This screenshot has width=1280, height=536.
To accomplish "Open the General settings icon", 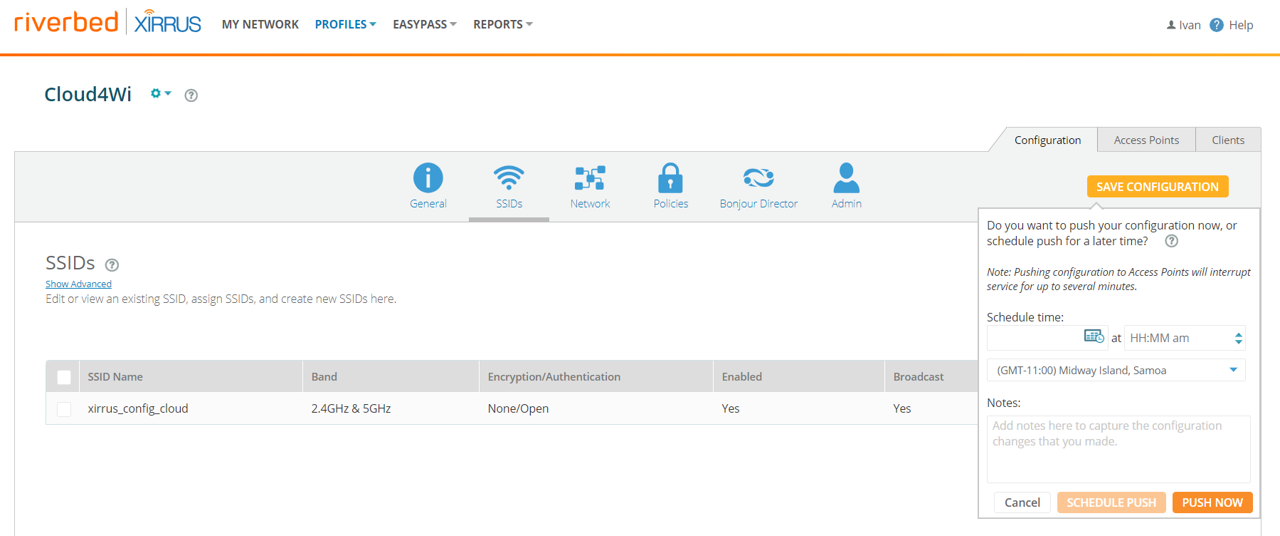I will pyautogui.click(x=428, y=179).
